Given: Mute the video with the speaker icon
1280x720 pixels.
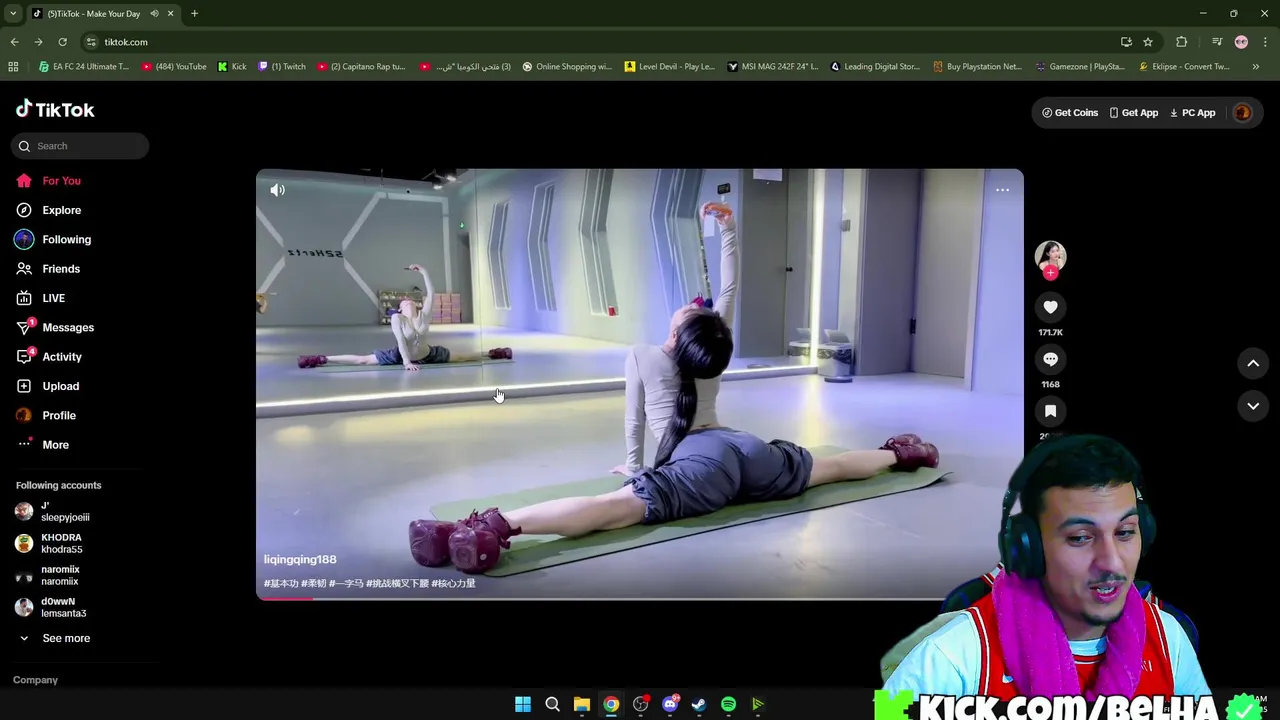Looking at the screenshot, I should click(x=277, y=190).
